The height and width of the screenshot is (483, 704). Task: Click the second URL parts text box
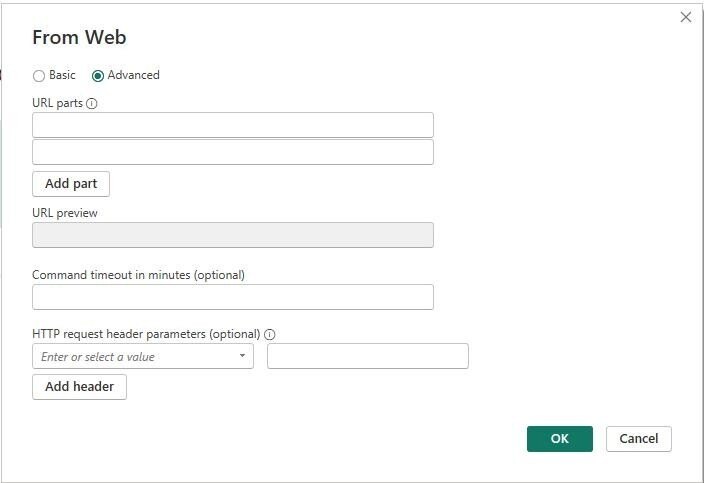tap(233, 152)
